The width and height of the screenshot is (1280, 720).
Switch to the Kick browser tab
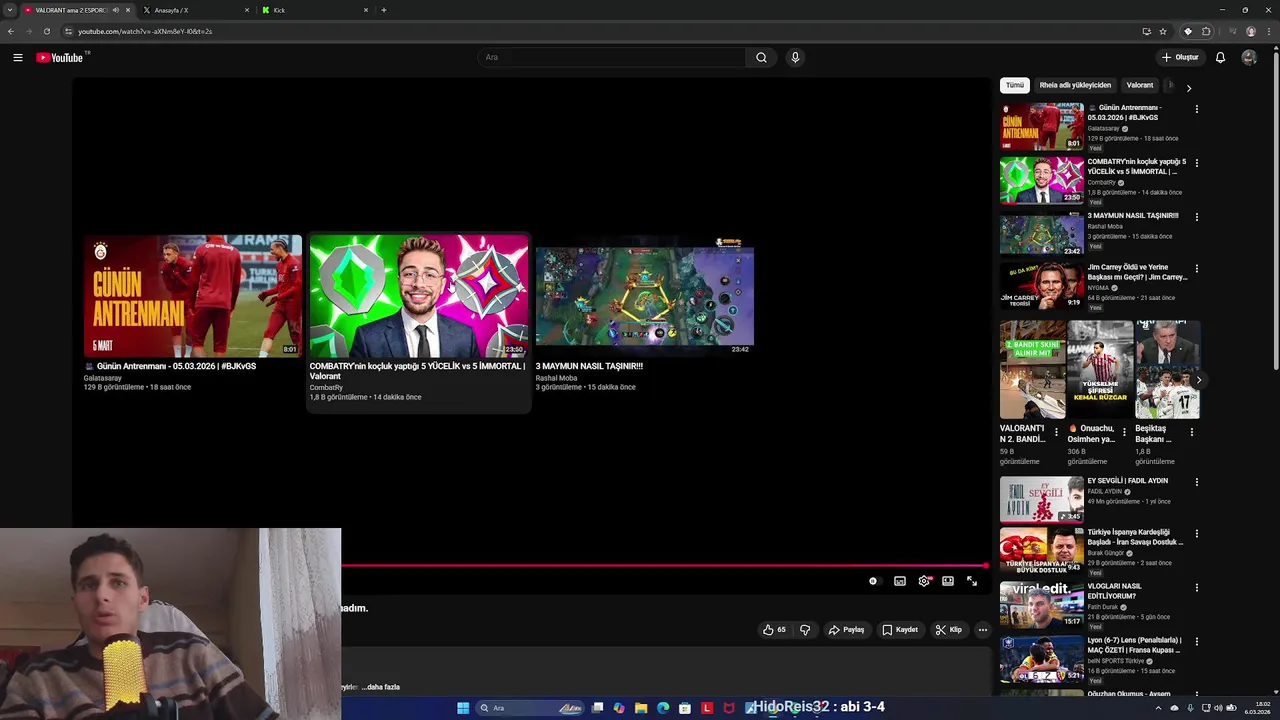314,10
